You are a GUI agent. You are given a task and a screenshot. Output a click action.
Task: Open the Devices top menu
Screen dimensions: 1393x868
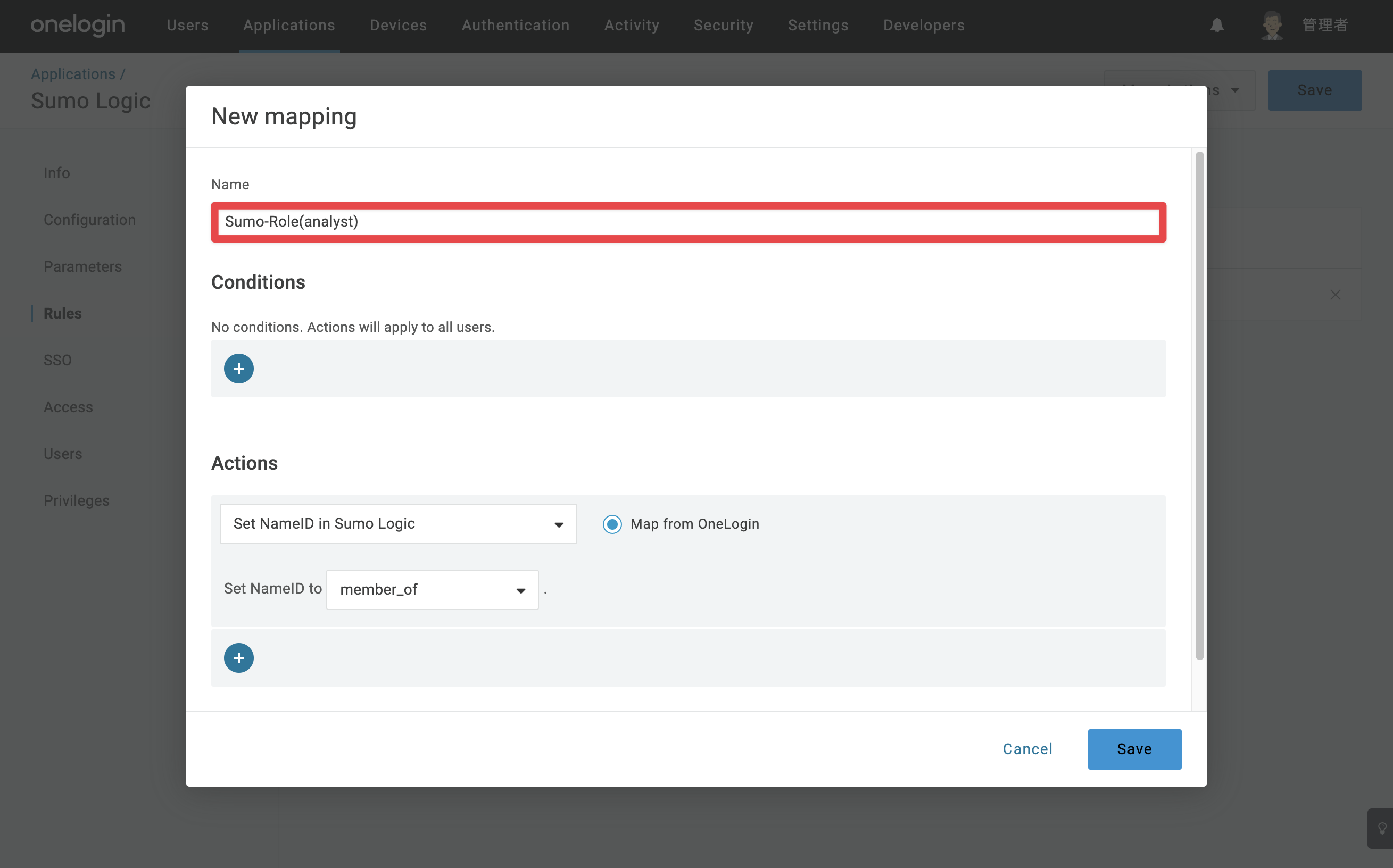point(399,25)
